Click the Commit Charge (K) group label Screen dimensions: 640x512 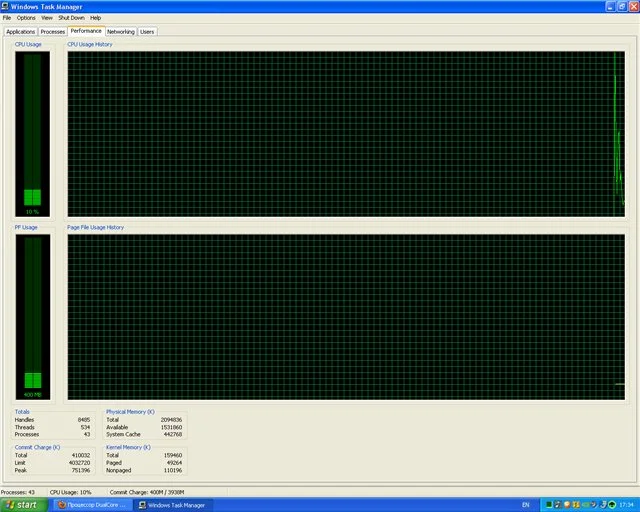(x=37, y=447)
